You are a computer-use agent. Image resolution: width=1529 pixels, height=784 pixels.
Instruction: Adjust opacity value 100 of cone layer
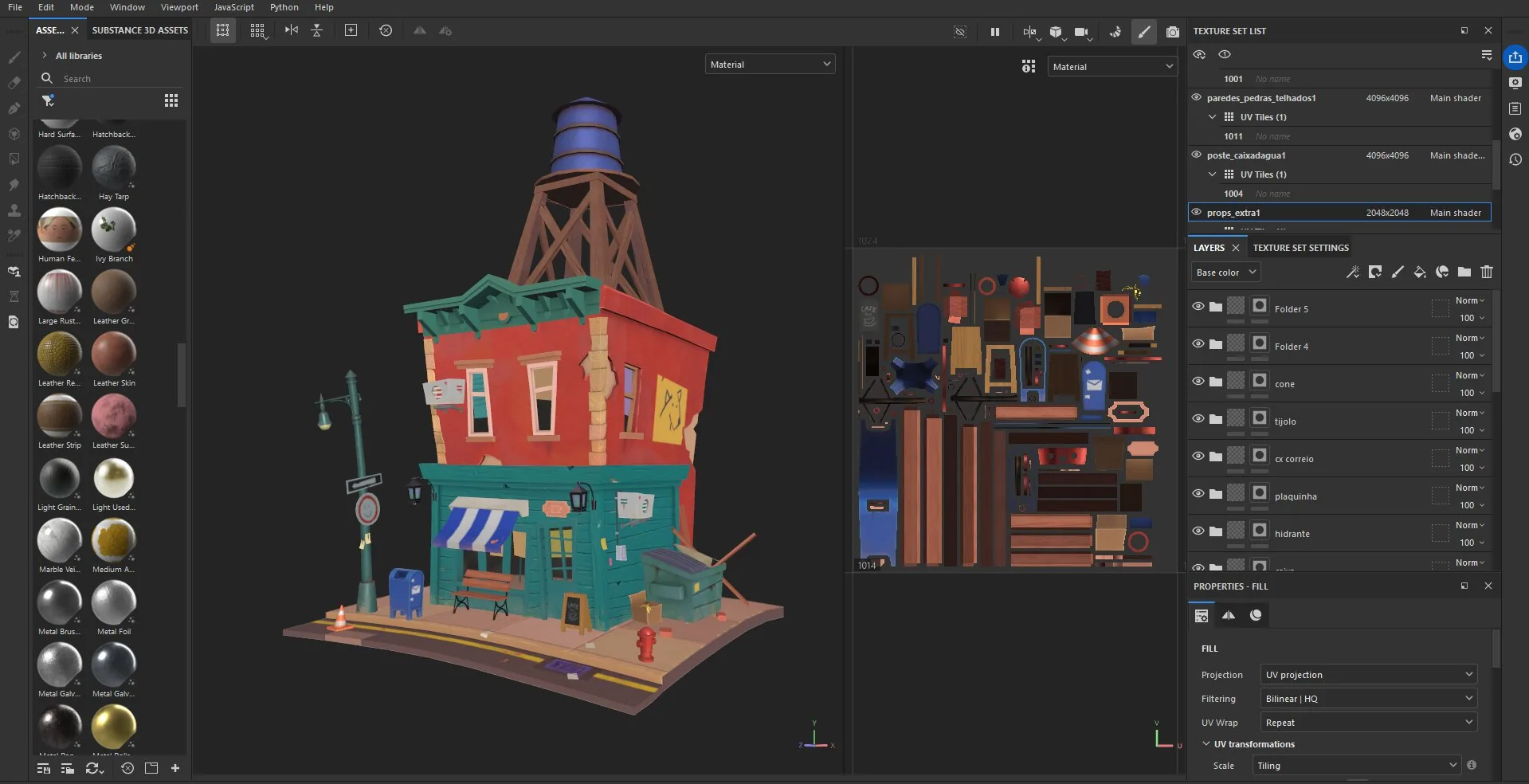tap(1471, 393)
